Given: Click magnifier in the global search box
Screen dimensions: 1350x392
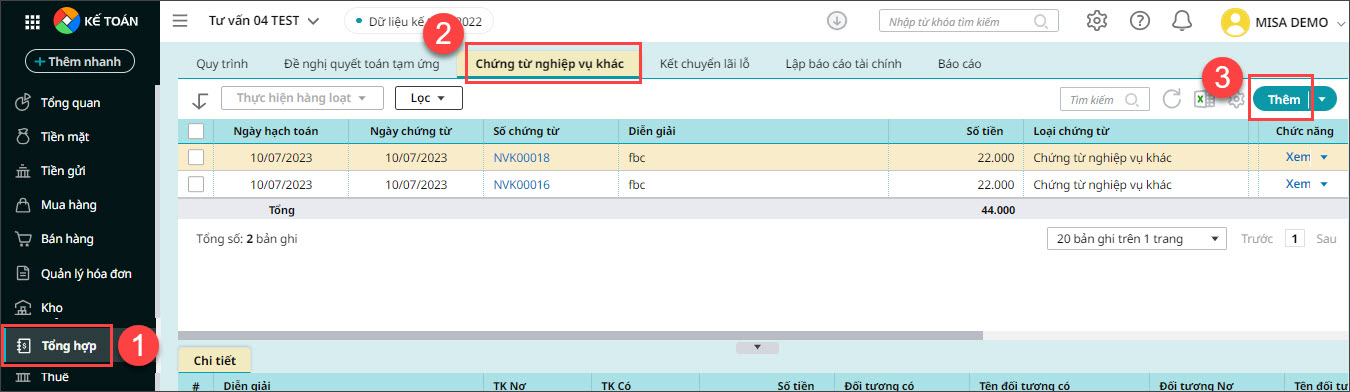Looking at the screenshot, I should click(1040, 20).
